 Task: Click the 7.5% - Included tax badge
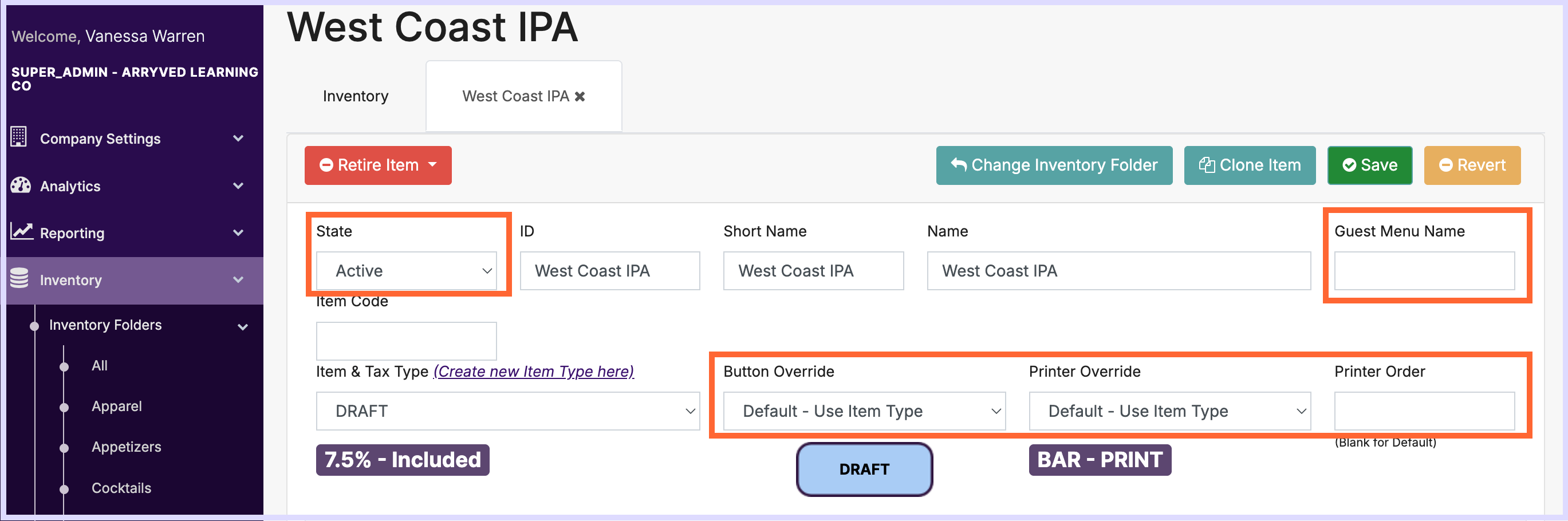click(403, 460)
